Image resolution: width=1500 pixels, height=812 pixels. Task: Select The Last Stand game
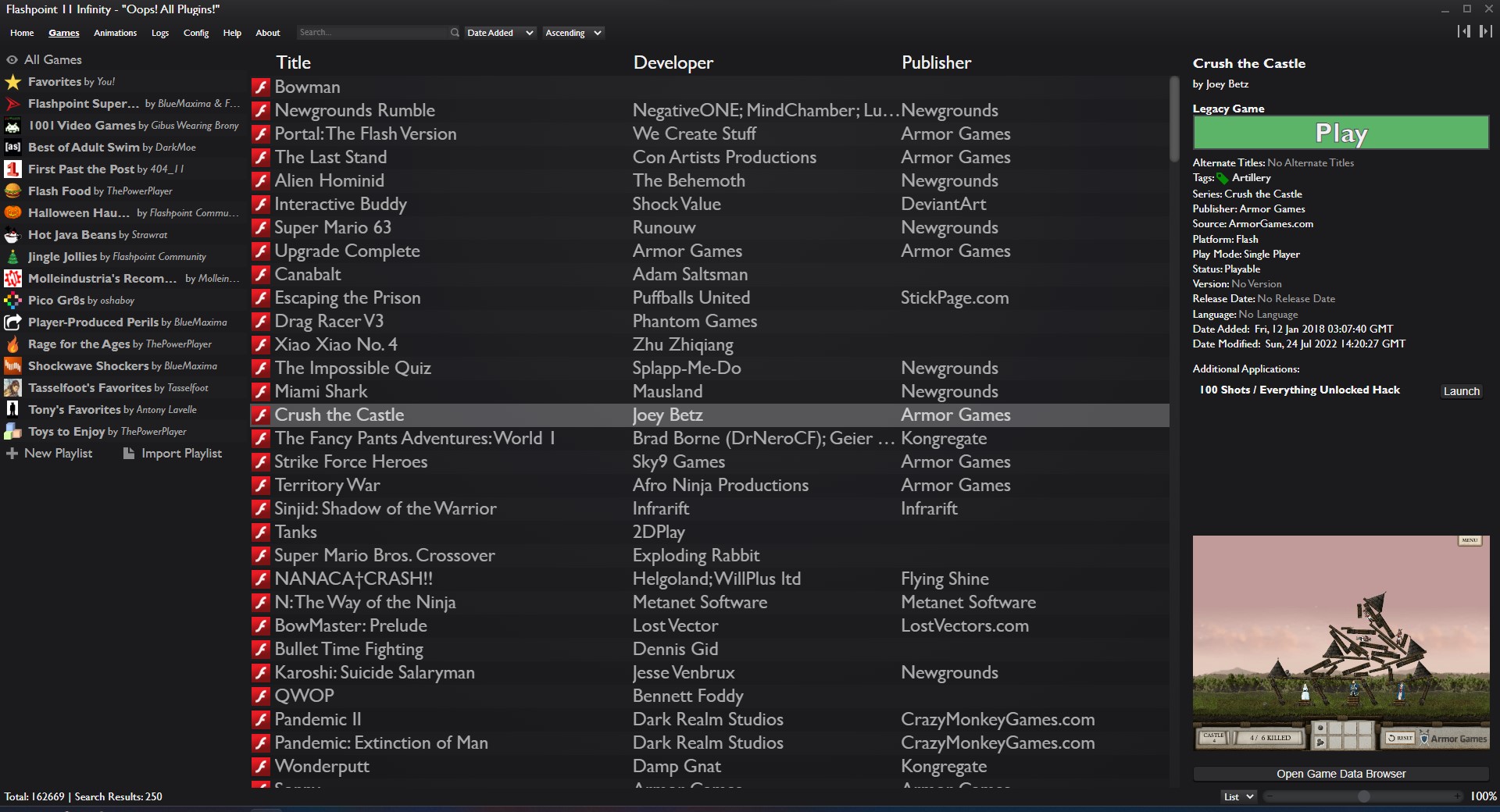click(709, 158)
